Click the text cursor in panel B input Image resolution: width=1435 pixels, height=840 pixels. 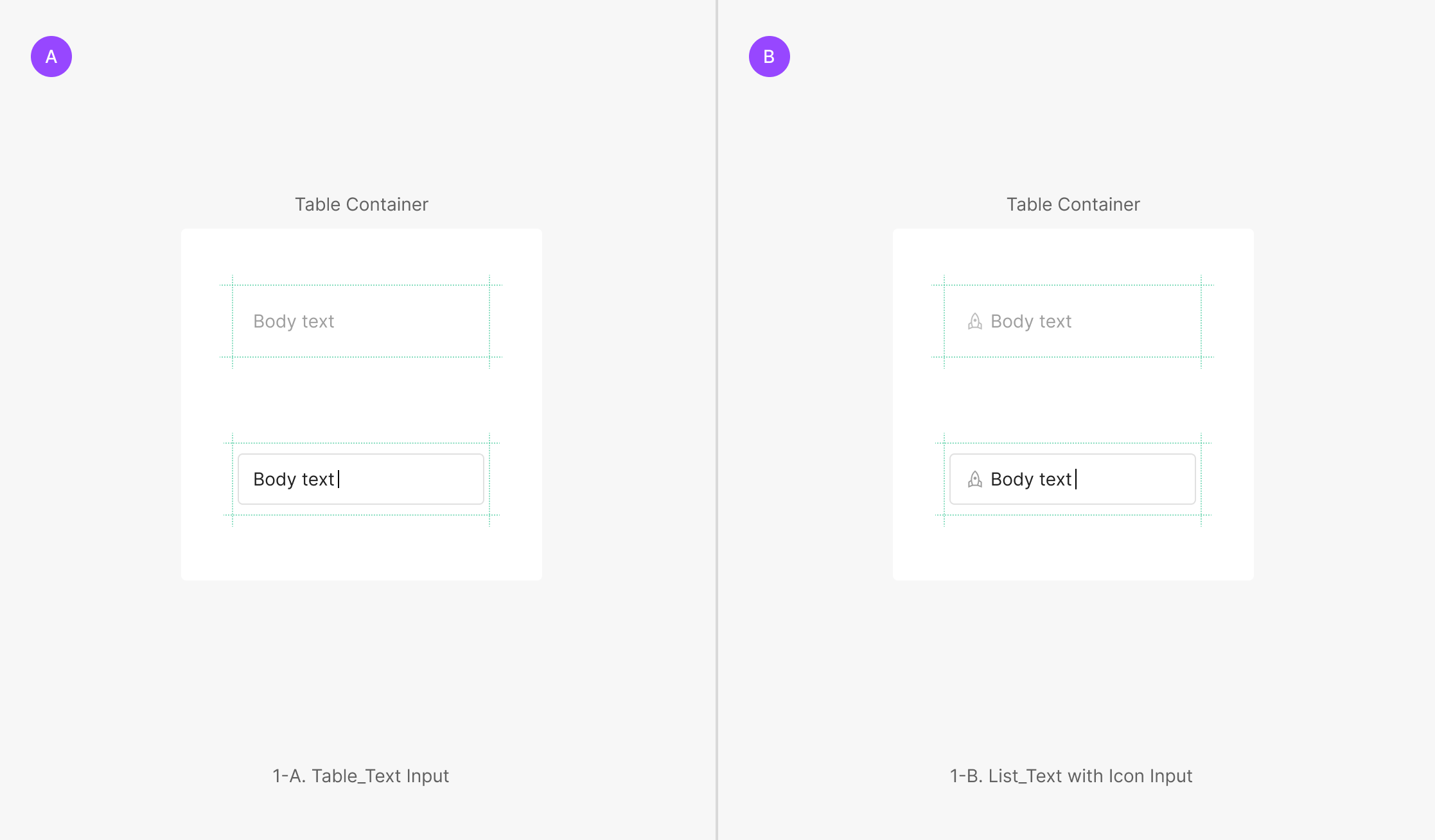[x=1076, y=479]
